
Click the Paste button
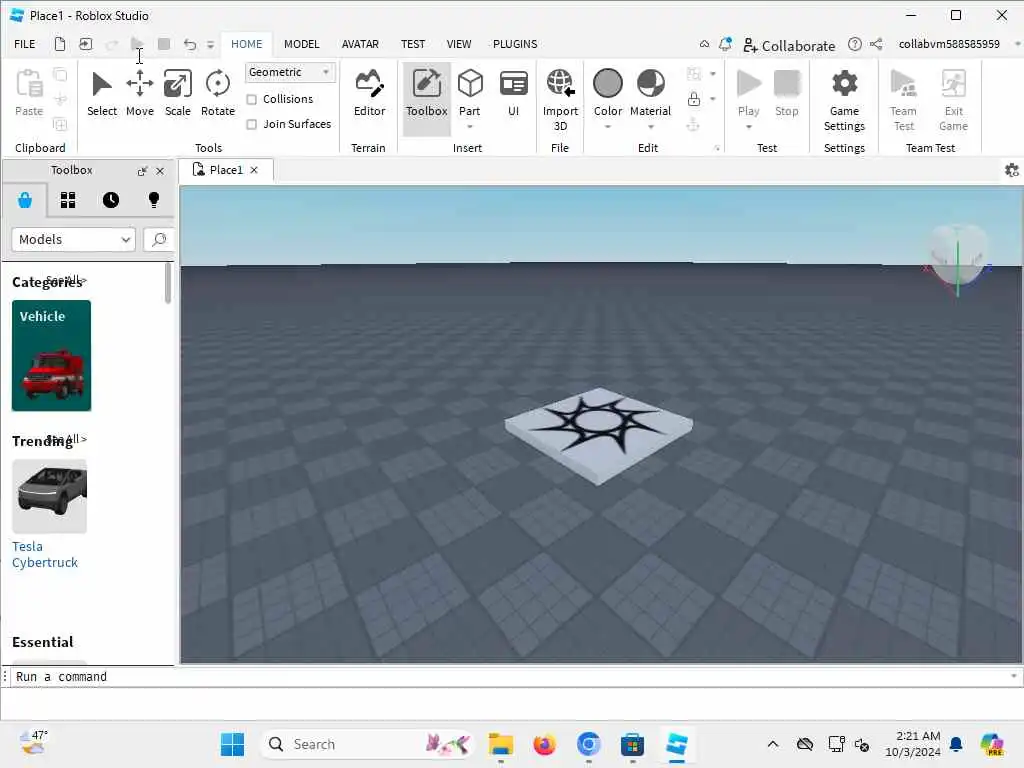point(29,93)
